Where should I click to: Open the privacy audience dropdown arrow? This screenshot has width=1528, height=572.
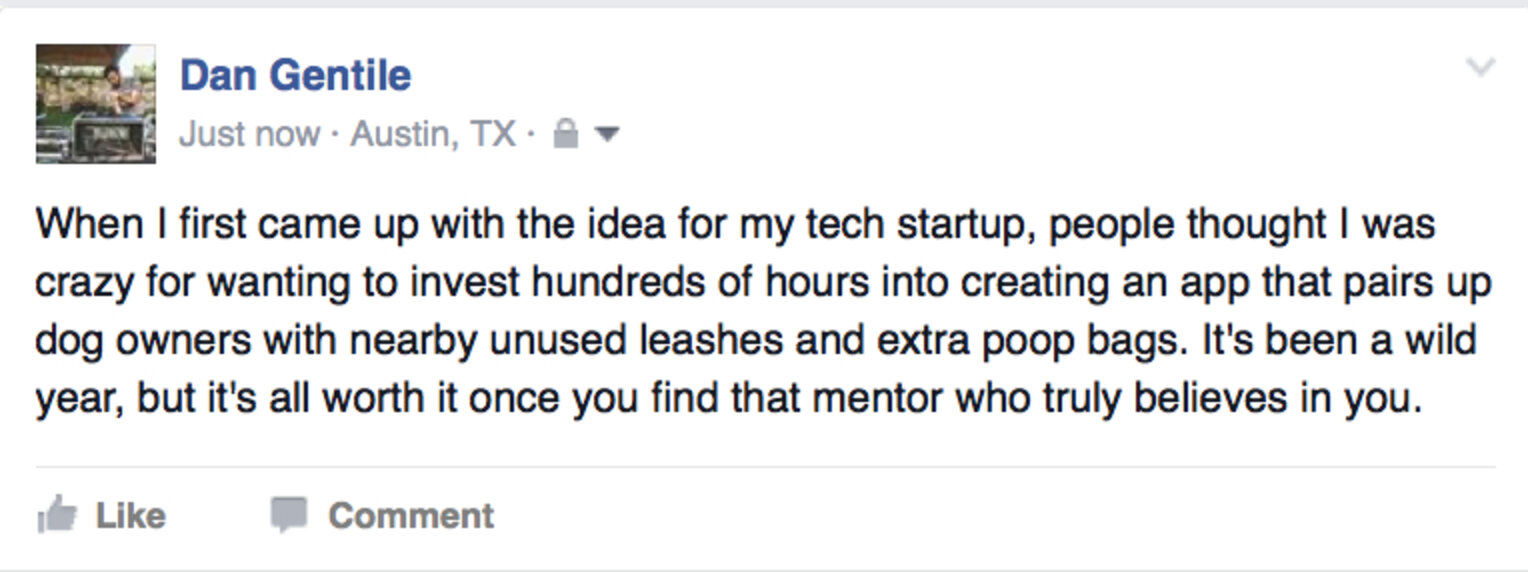pos(606,134)
